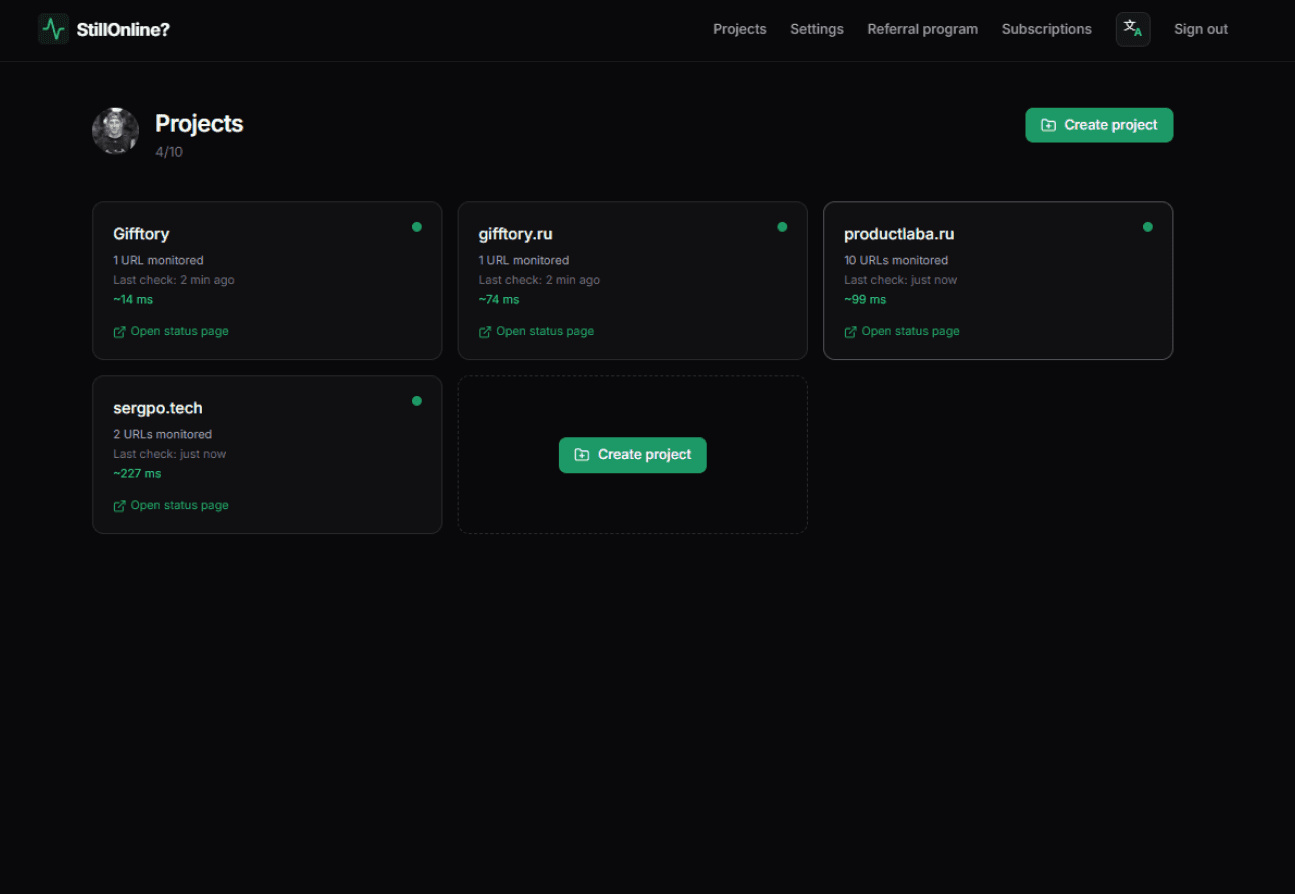This screenshot has width=1295, height=894.
Task: Click external-link icon on Gifftory status link
Action: (120, 332)
